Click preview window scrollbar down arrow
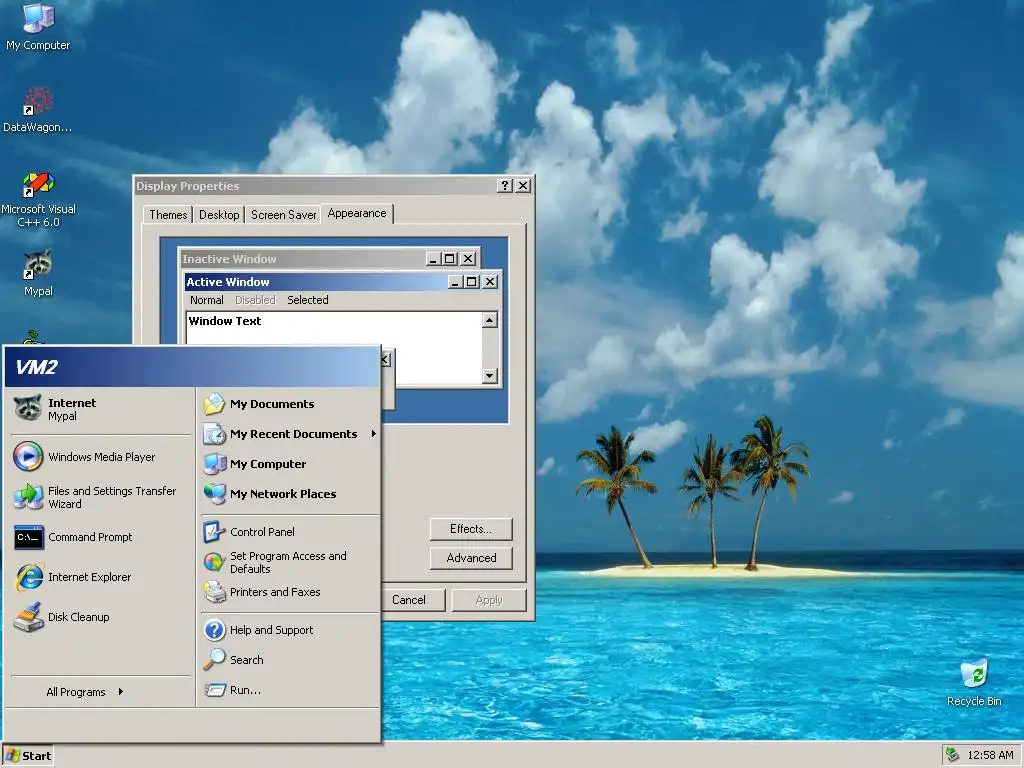 coord(490,376)
